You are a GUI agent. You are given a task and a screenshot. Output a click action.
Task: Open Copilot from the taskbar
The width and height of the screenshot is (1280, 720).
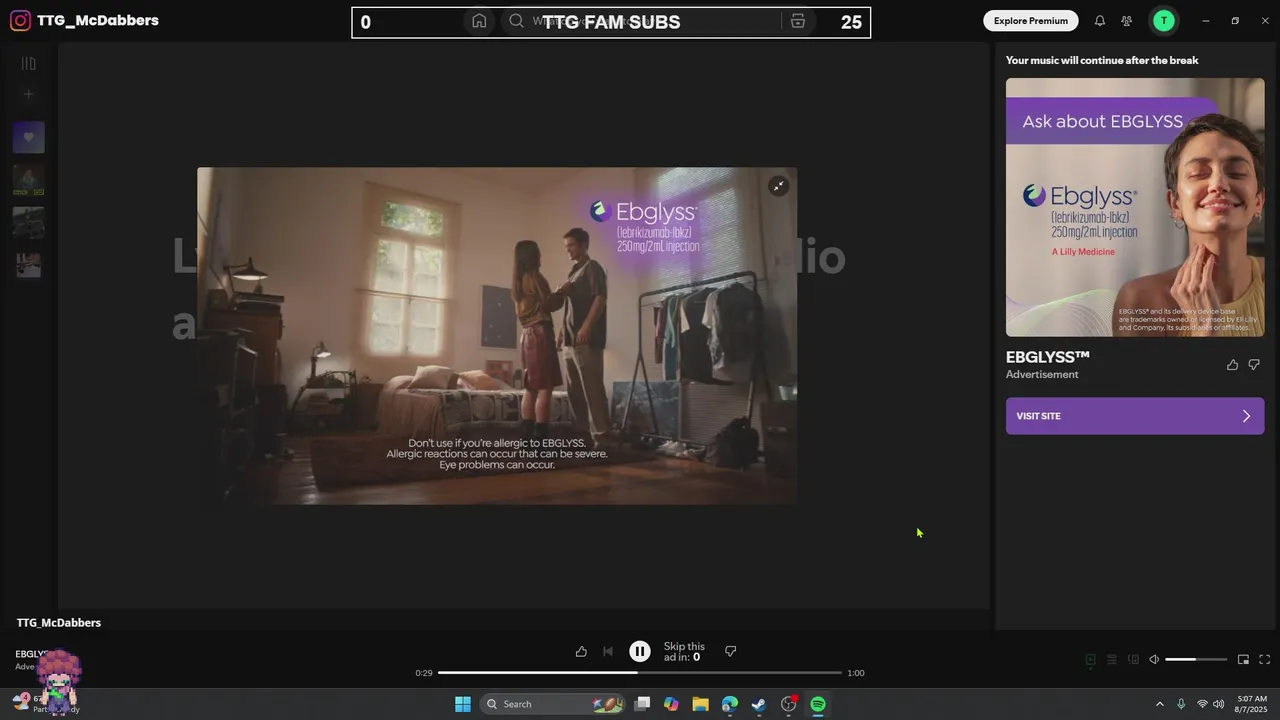671,704
